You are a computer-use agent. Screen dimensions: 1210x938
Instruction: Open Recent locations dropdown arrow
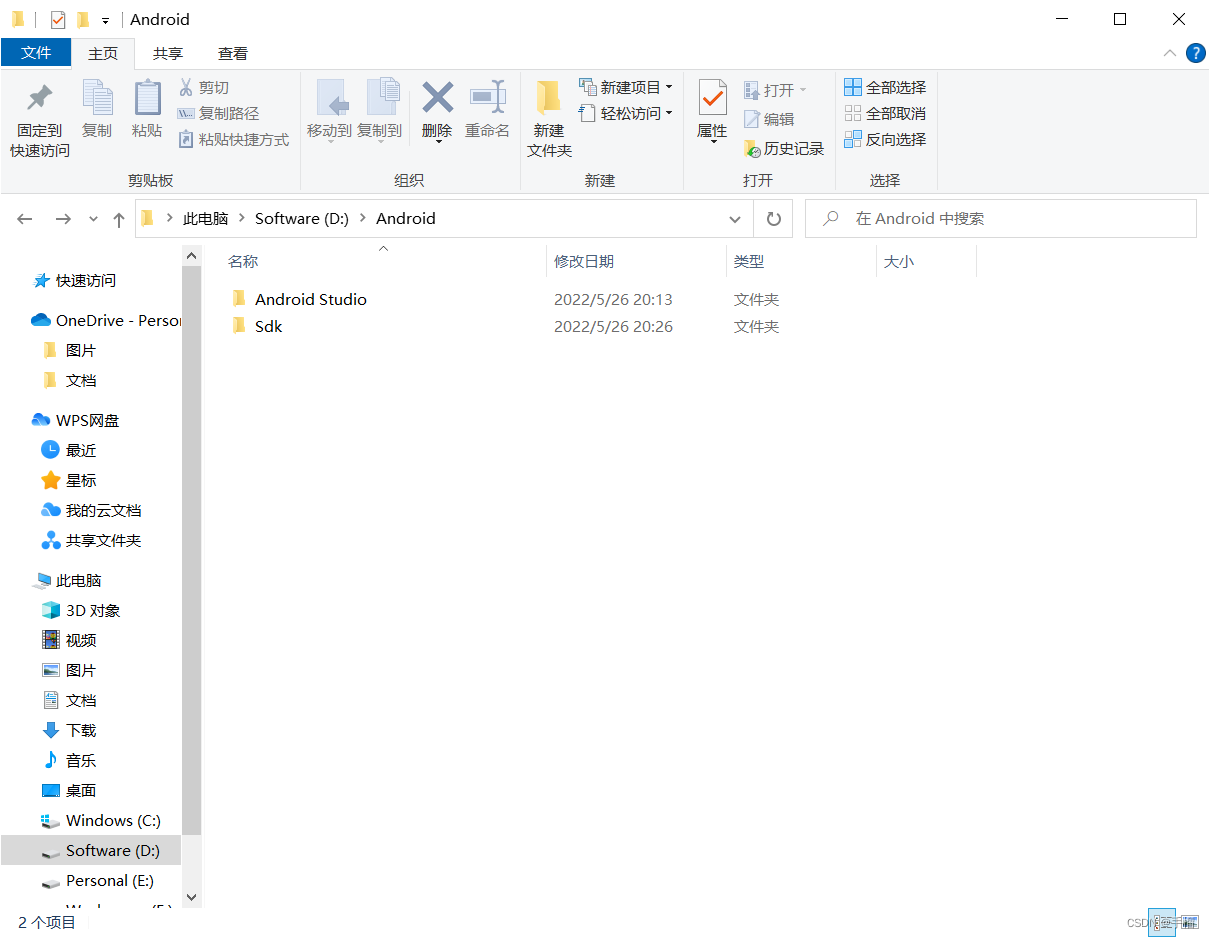pyautogui.click(x=94, y=219)
